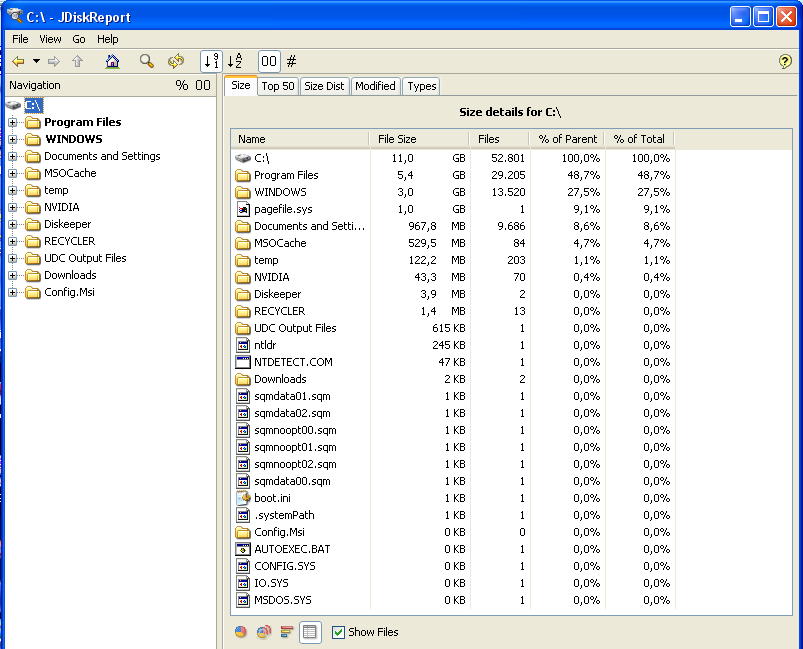Switch to the pie chart view
Image resolution: width=803 pixels, height=649 pixels.
coord(241,632)
